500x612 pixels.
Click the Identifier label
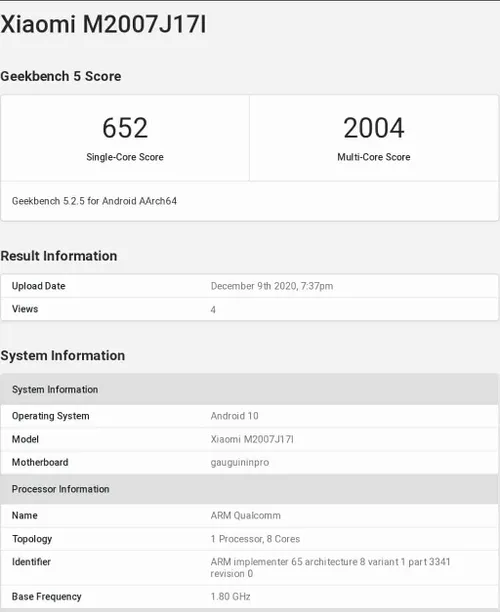(31, 562)
